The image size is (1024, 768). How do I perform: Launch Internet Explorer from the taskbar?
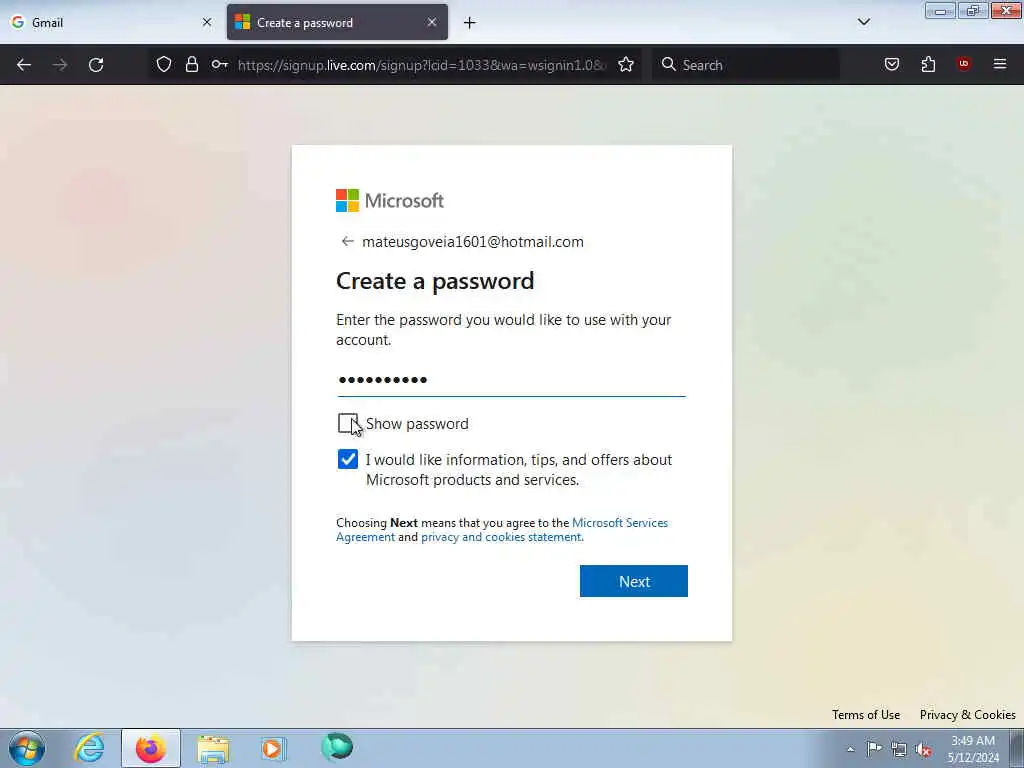tap(89, 748)
